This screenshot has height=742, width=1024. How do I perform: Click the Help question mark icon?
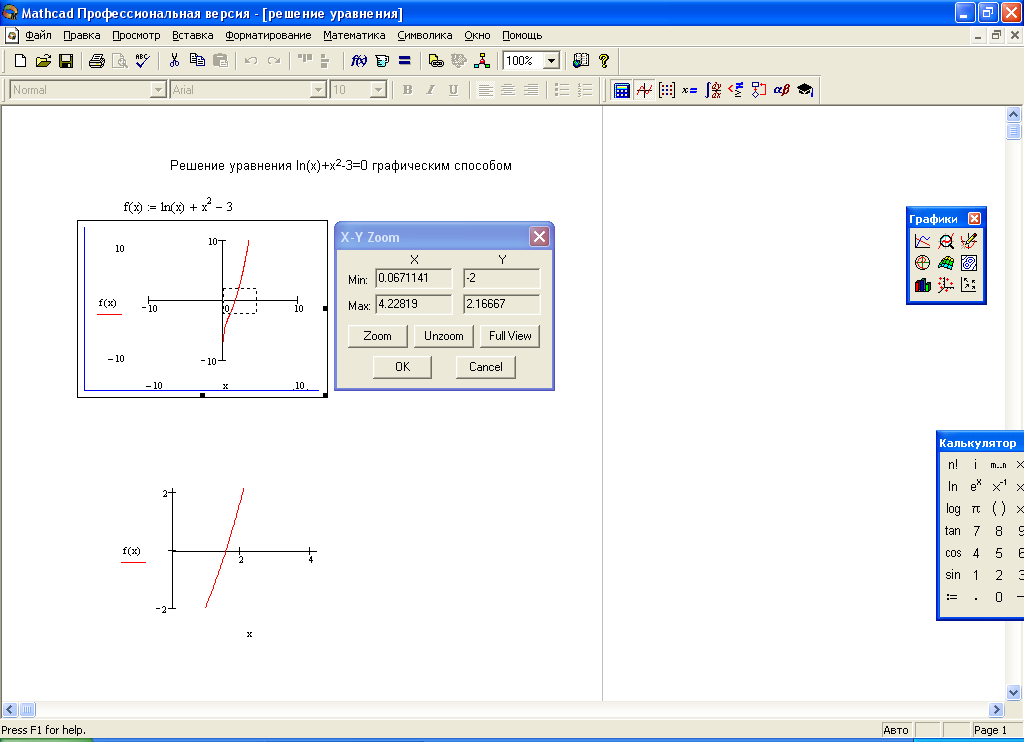pos(604,61)
